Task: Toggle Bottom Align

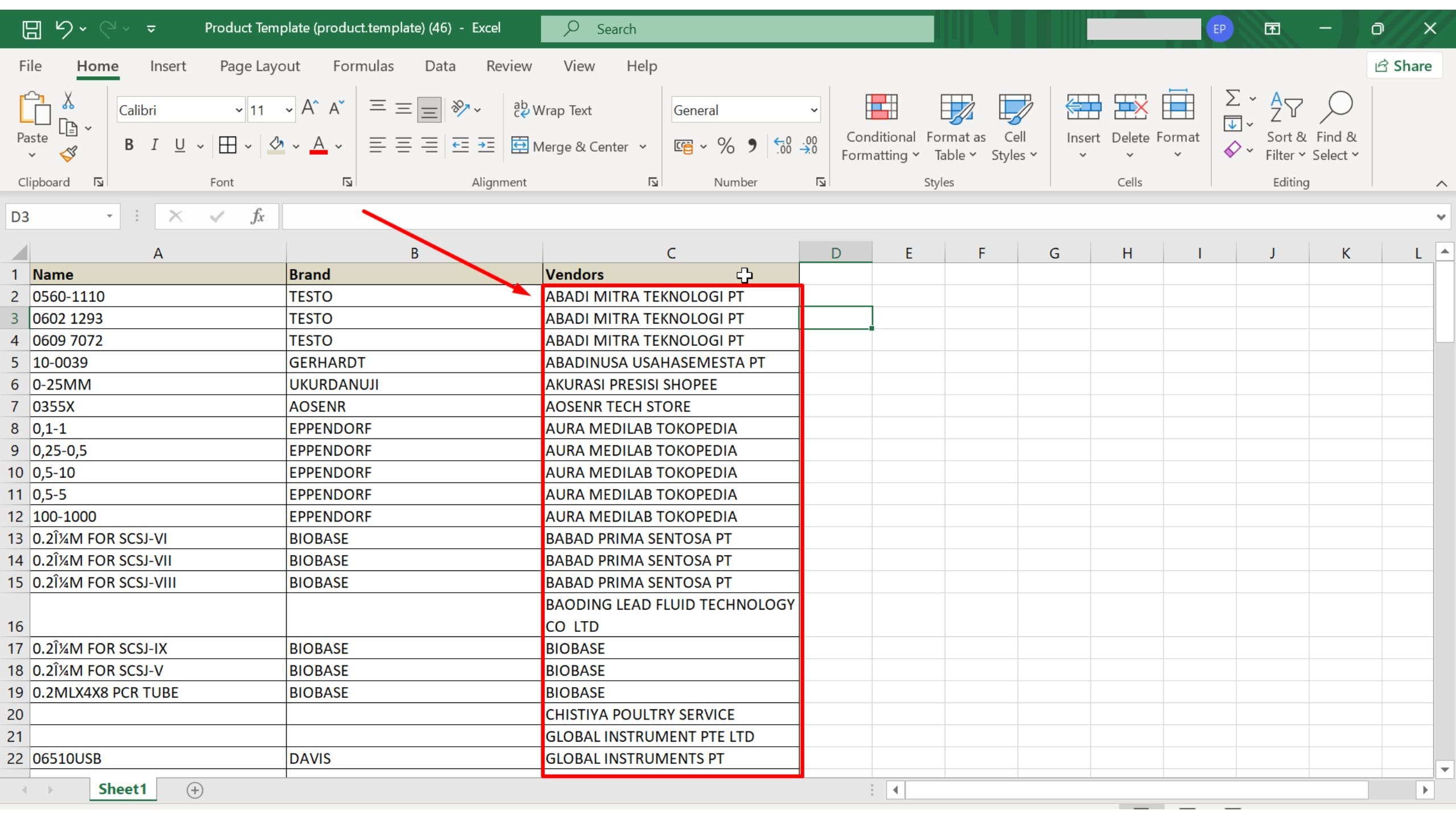Action: point(429,109)
